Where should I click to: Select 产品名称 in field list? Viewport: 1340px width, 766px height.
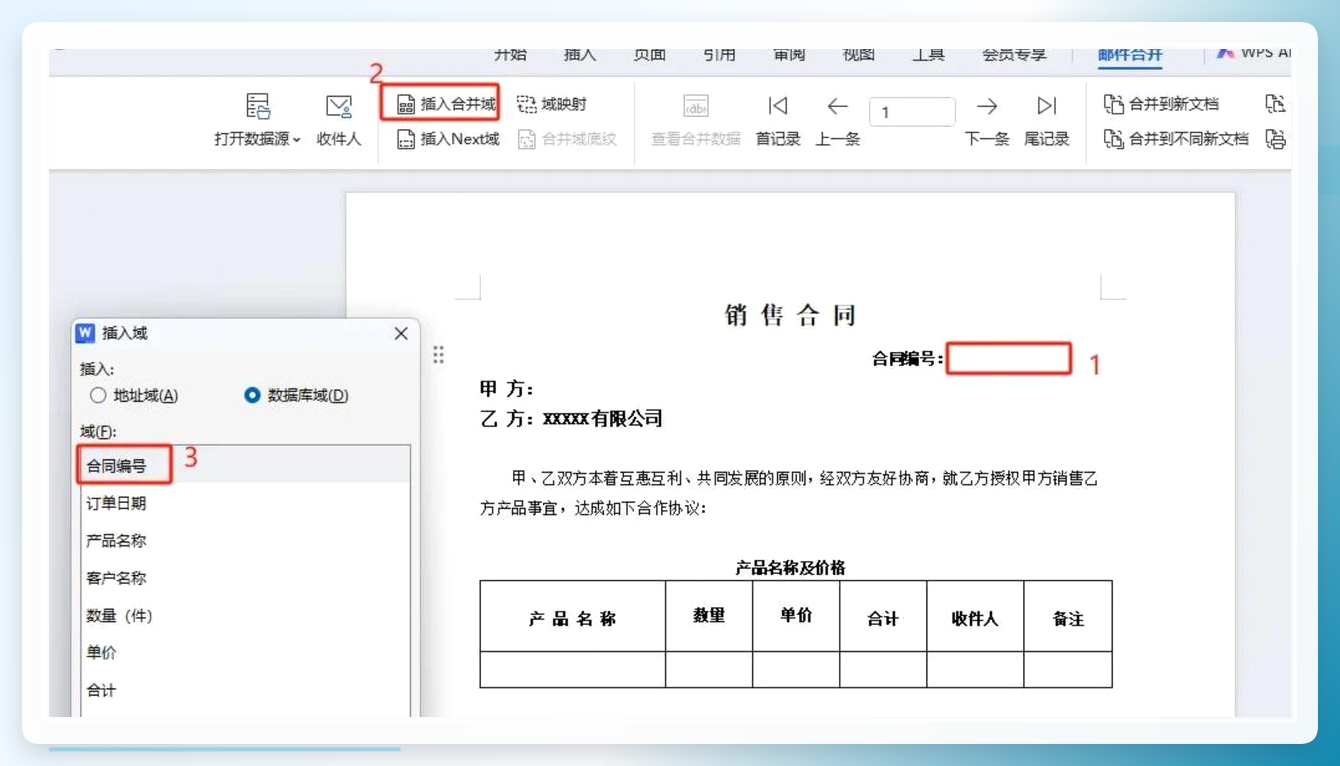coord(244,540)
